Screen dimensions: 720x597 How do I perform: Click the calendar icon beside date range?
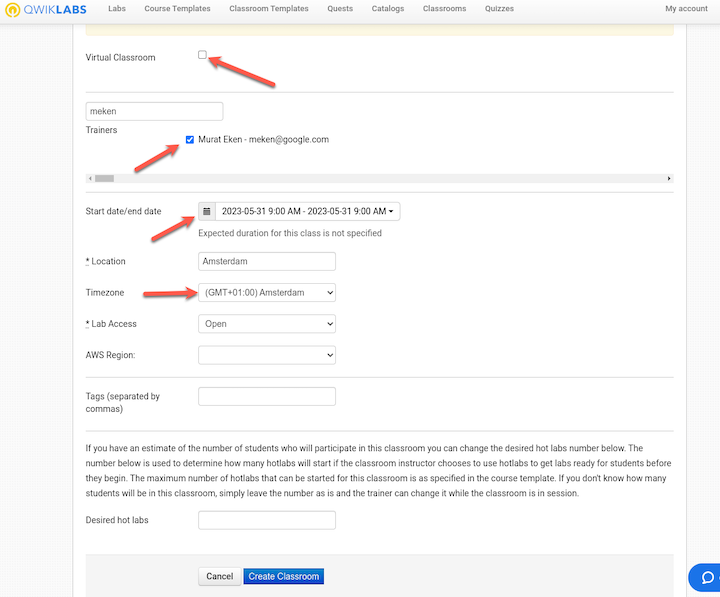(x=206, y=211)
